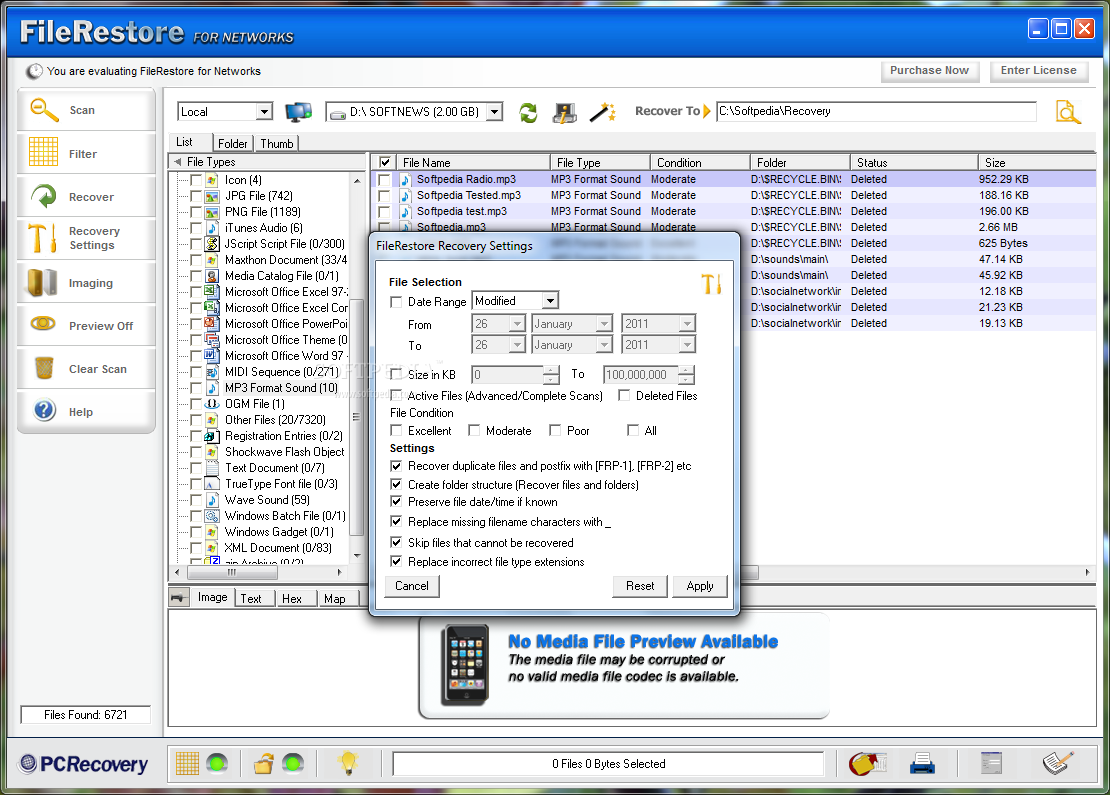Open the From year 2011 dropdown
1110x795 pixels.
coord(687,324)
